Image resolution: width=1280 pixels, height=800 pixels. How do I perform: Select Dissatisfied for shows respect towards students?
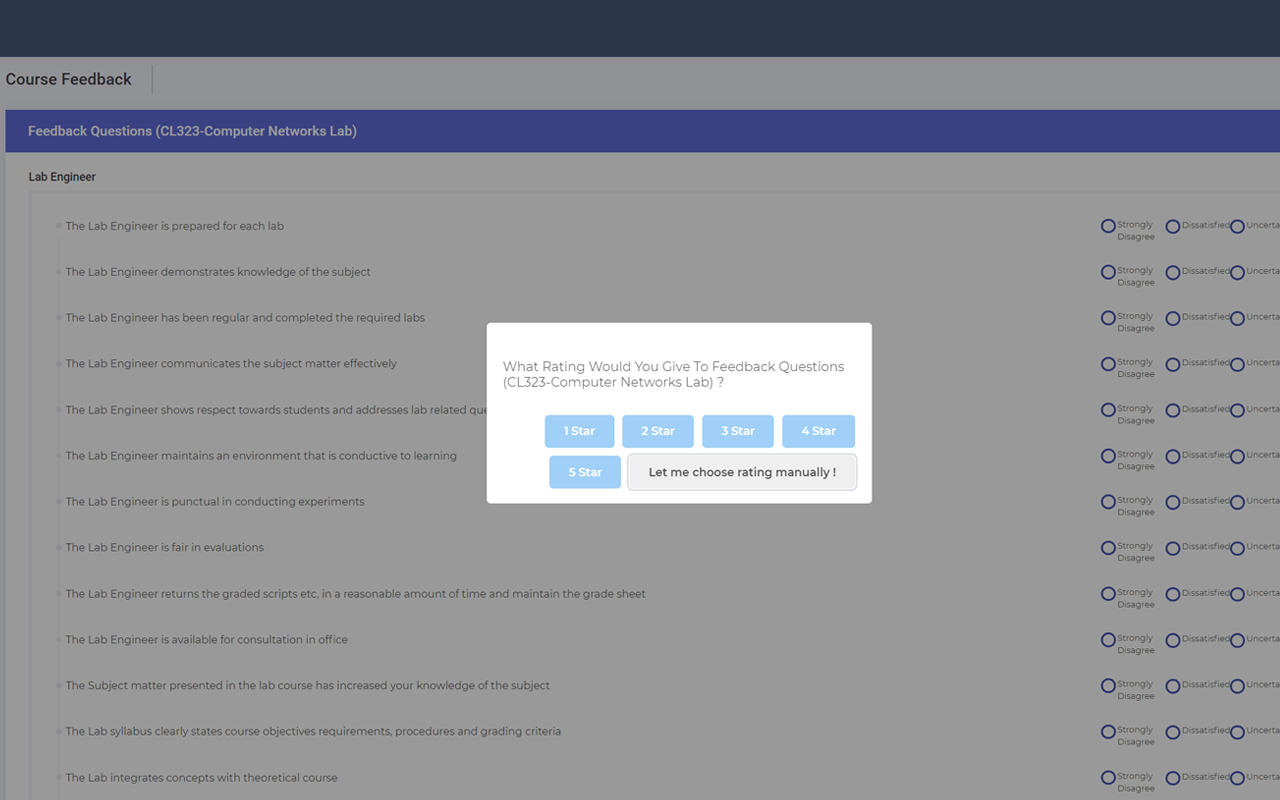click(x=1173, y=410)
